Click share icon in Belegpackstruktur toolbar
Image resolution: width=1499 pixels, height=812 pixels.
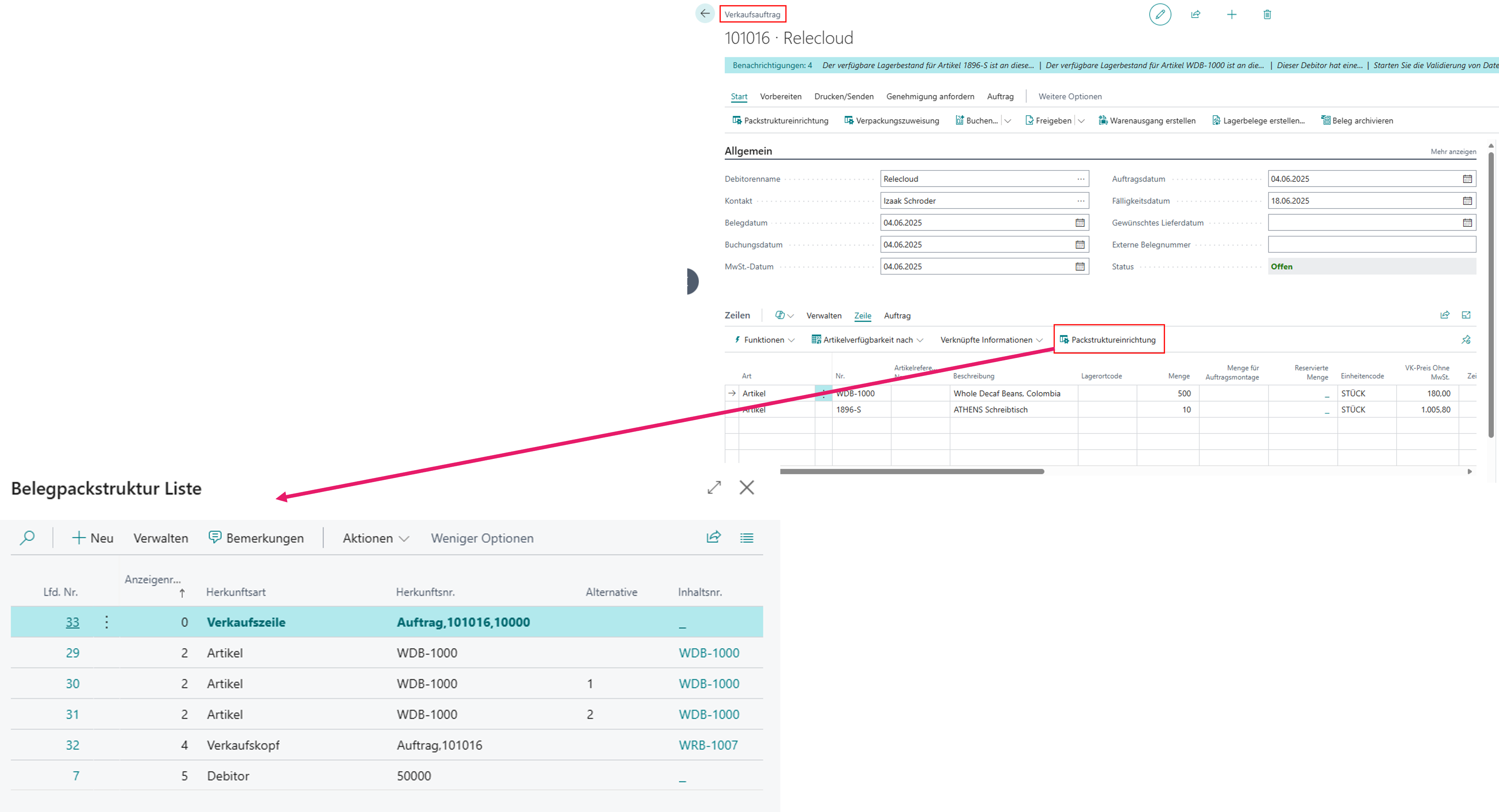tap(713, 537)
